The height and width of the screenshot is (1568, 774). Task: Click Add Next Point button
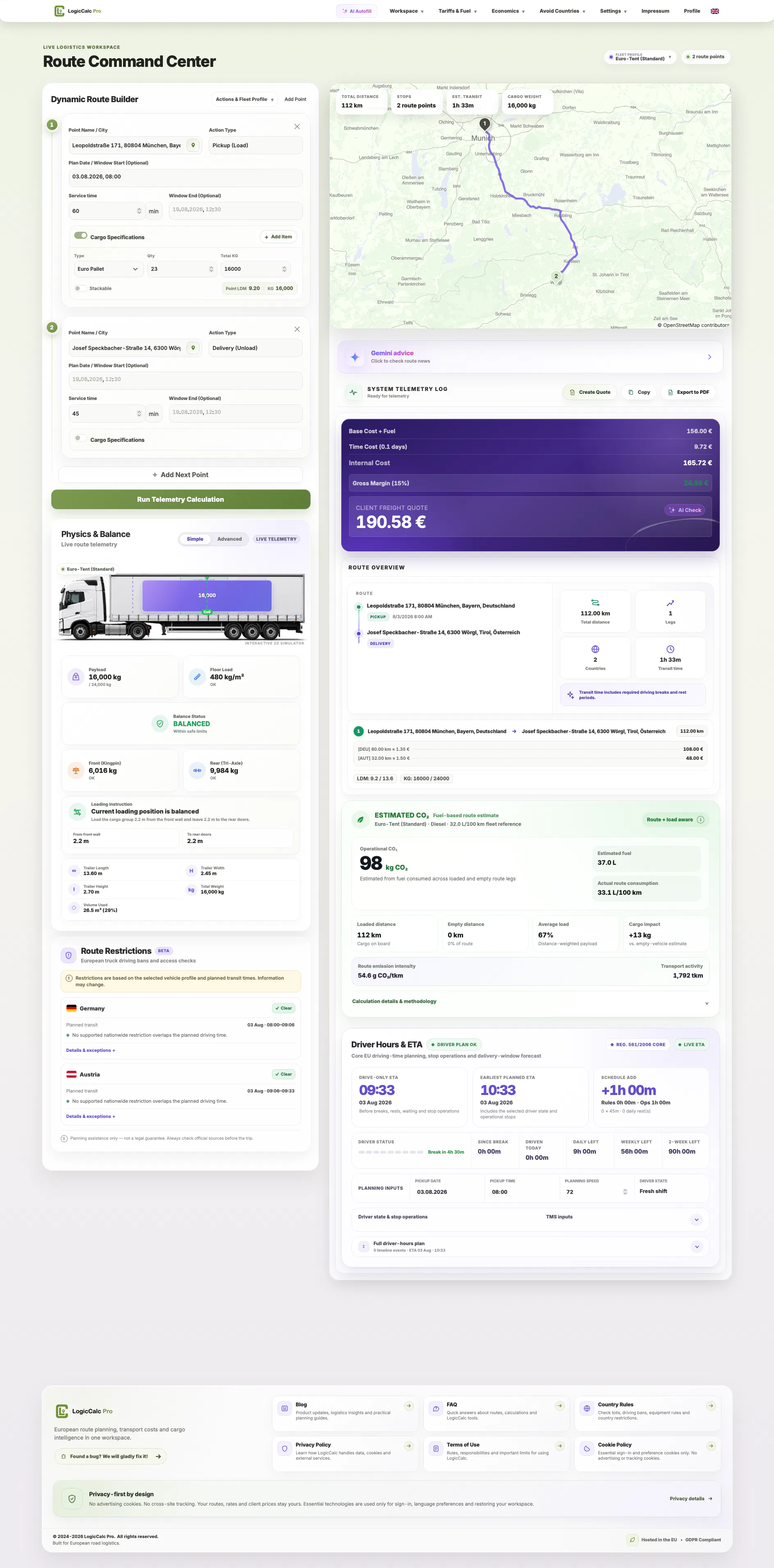181,475
